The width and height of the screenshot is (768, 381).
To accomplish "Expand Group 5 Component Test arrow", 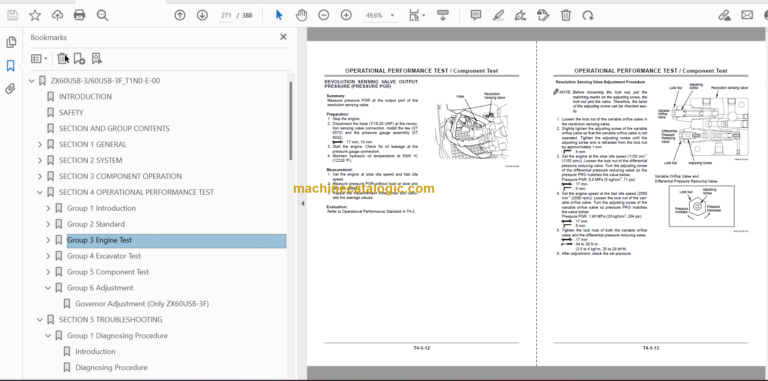I will coord(48,272).
